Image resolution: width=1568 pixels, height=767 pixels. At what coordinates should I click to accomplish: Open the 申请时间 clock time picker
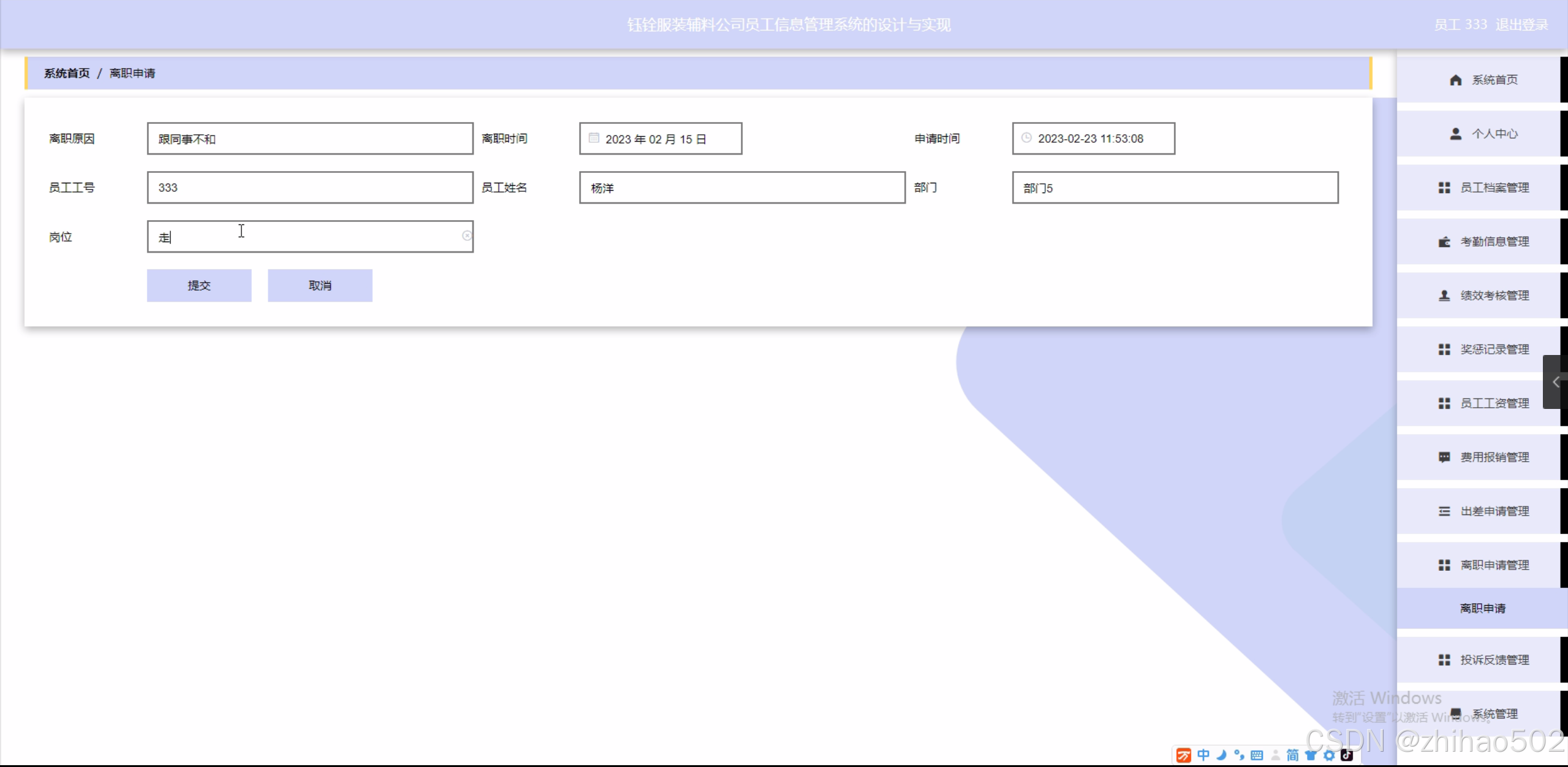click(x=1026, y=138)
